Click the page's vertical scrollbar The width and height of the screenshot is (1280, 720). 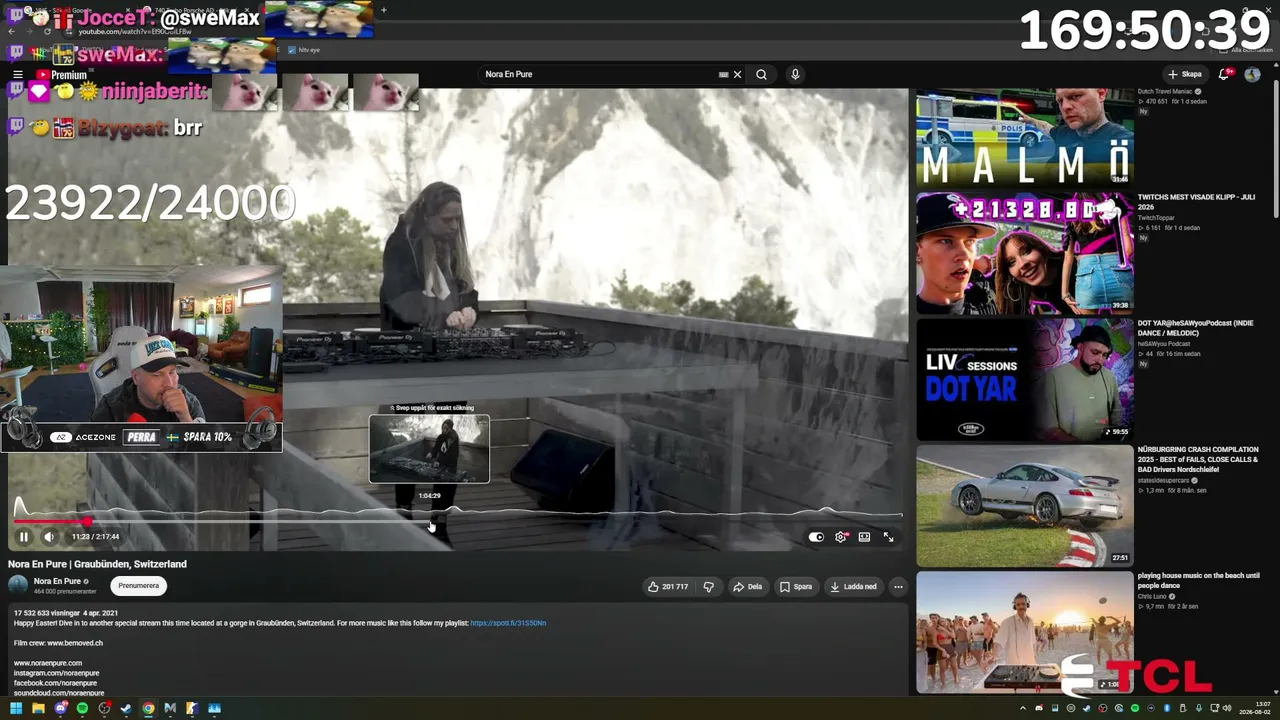(x=1275, y=150)
